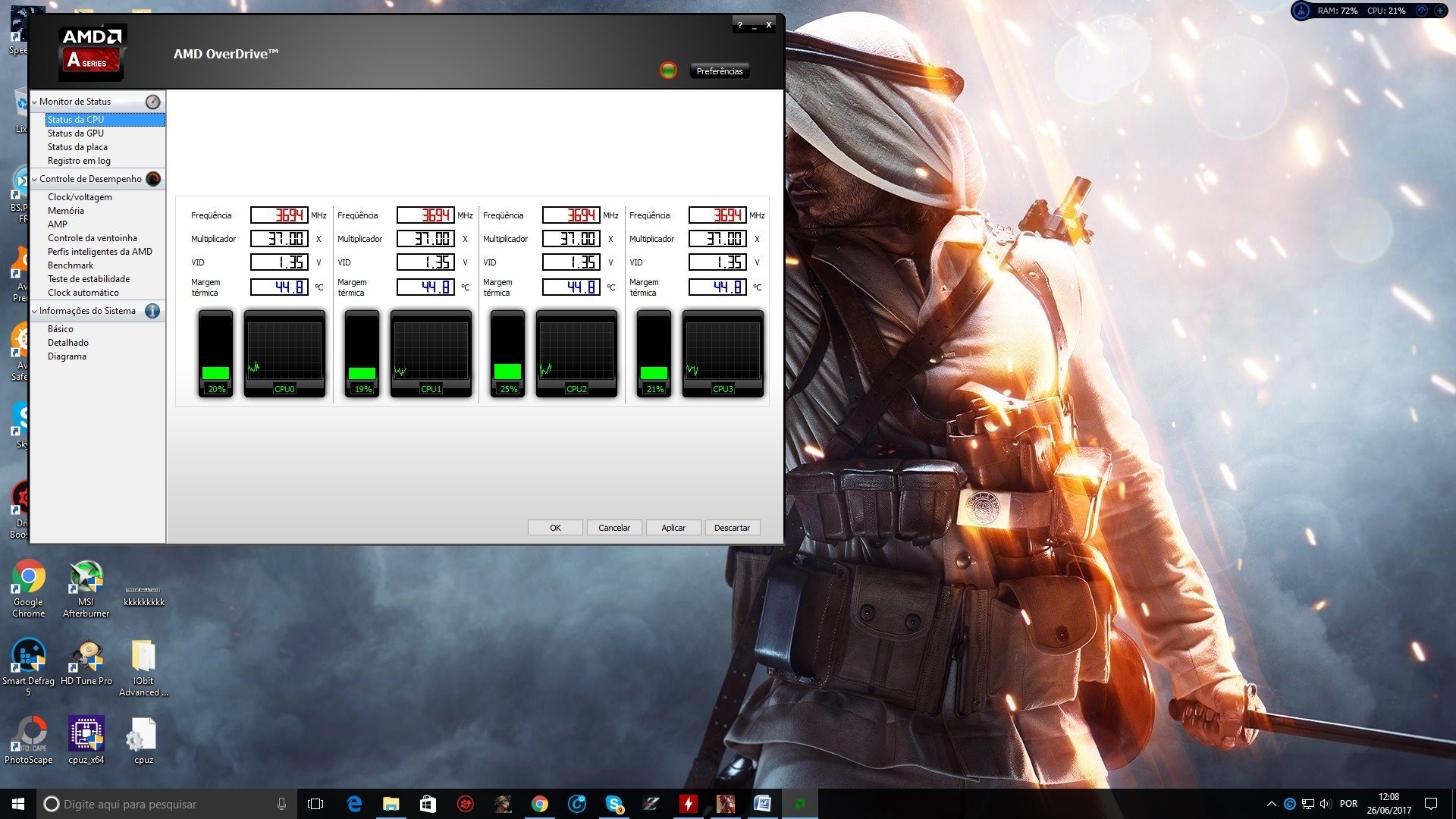Open Registro em log page
The width and height of the screenshot is (1456, 819).
click(79, 161)
